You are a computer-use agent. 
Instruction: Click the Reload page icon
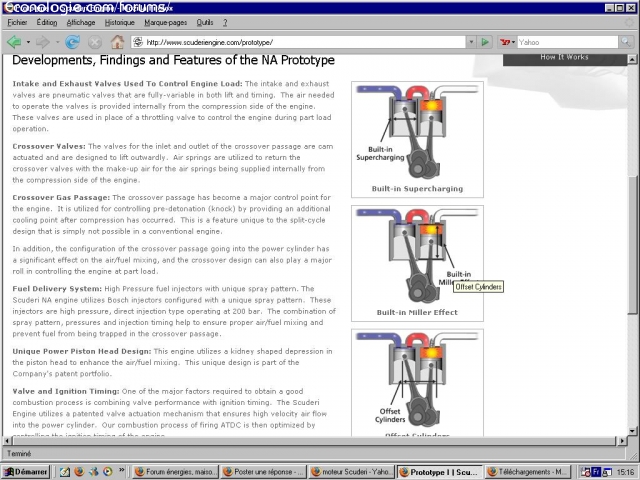pyautogui.click(x=72, y=42)
